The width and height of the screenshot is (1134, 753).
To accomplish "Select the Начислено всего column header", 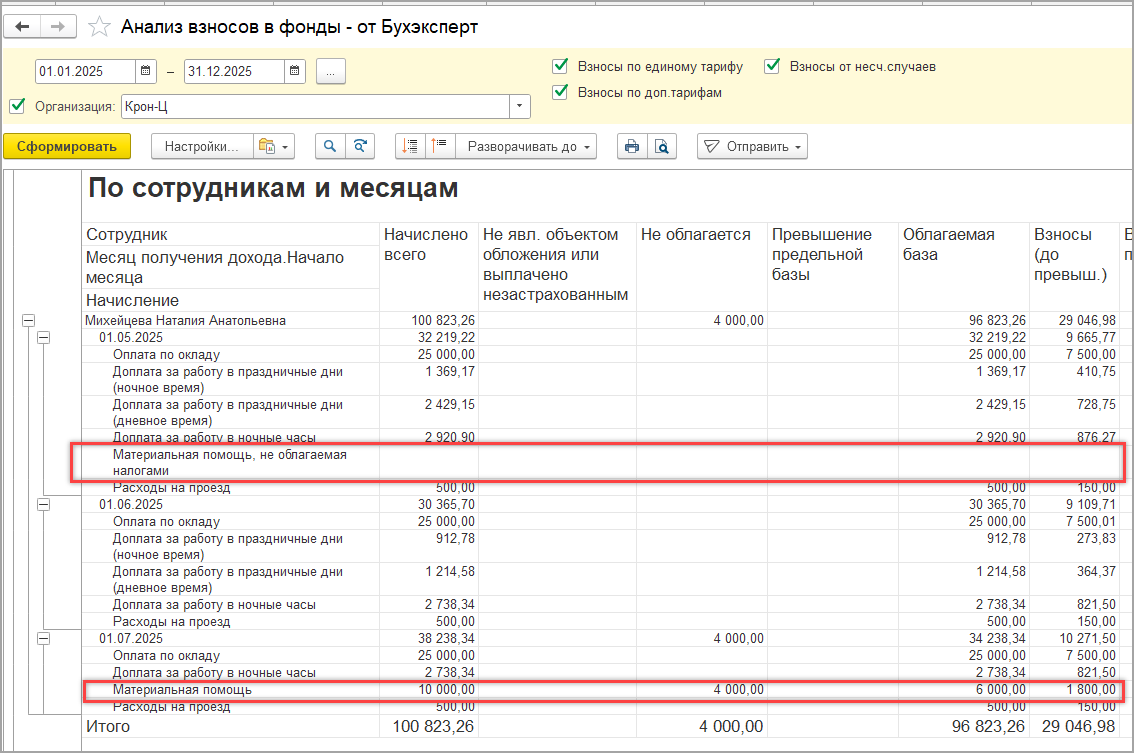I will pos(428,267).
